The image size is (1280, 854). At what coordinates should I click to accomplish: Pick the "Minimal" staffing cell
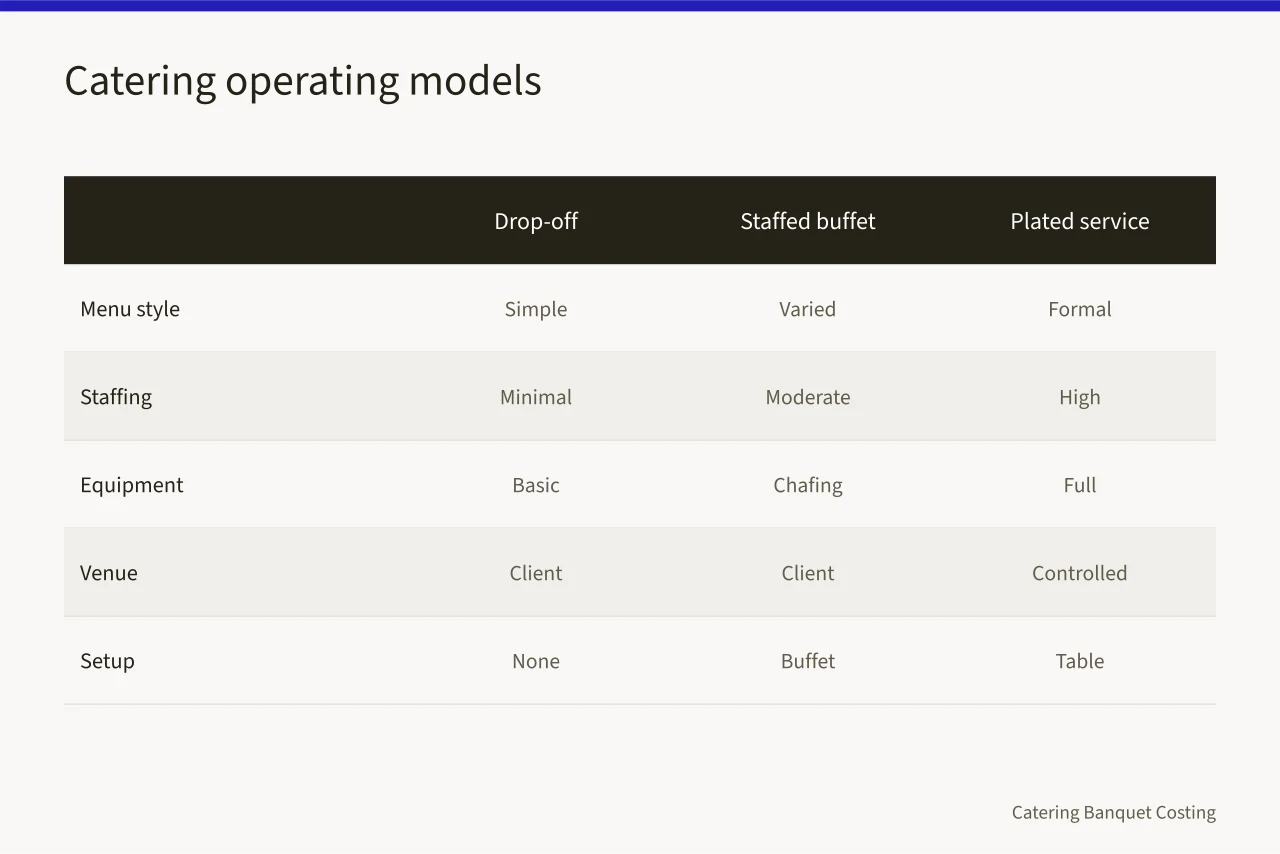(x=536, y=397)
